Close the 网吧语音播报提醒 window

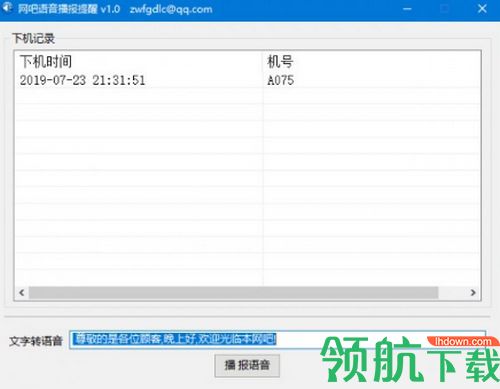pos(482,9)
